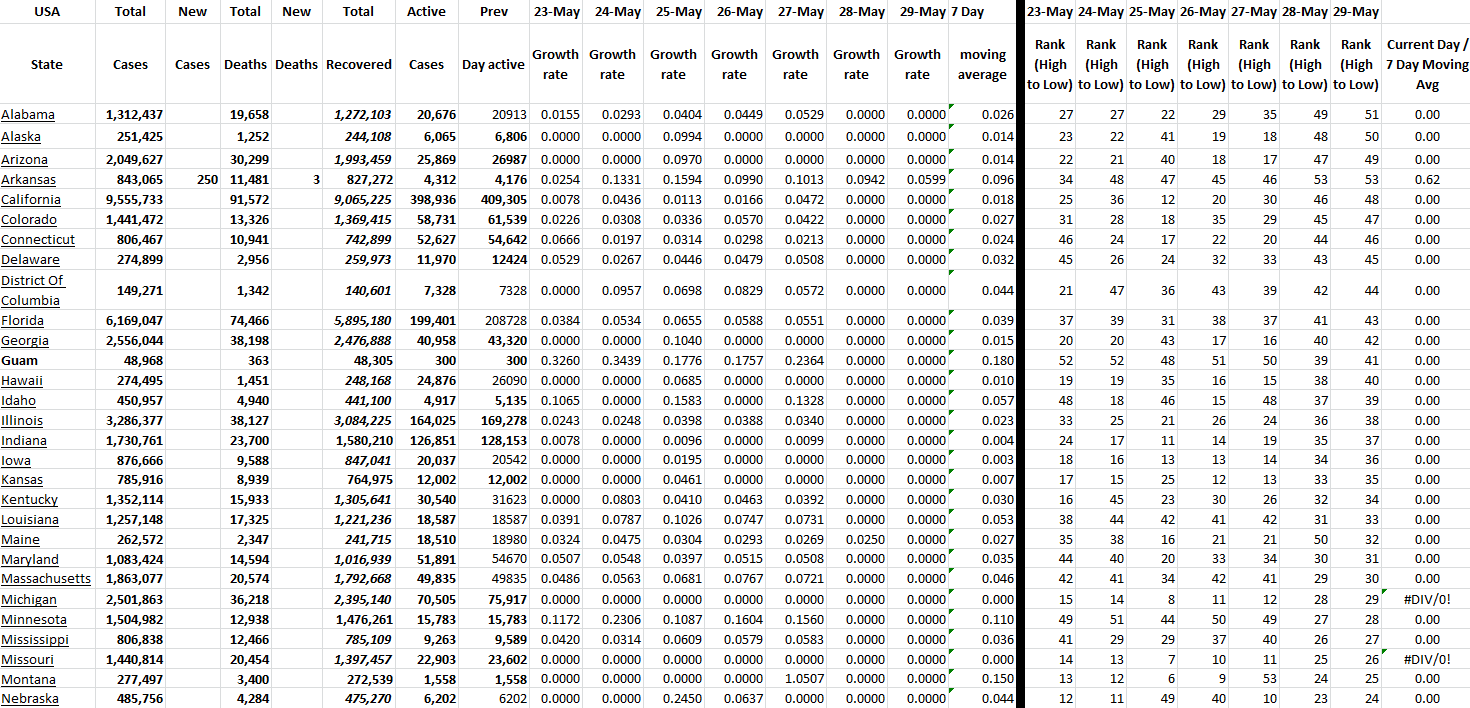Click the Massachusetts state link
Screen dimensions: 1470x708
(46, 579)
